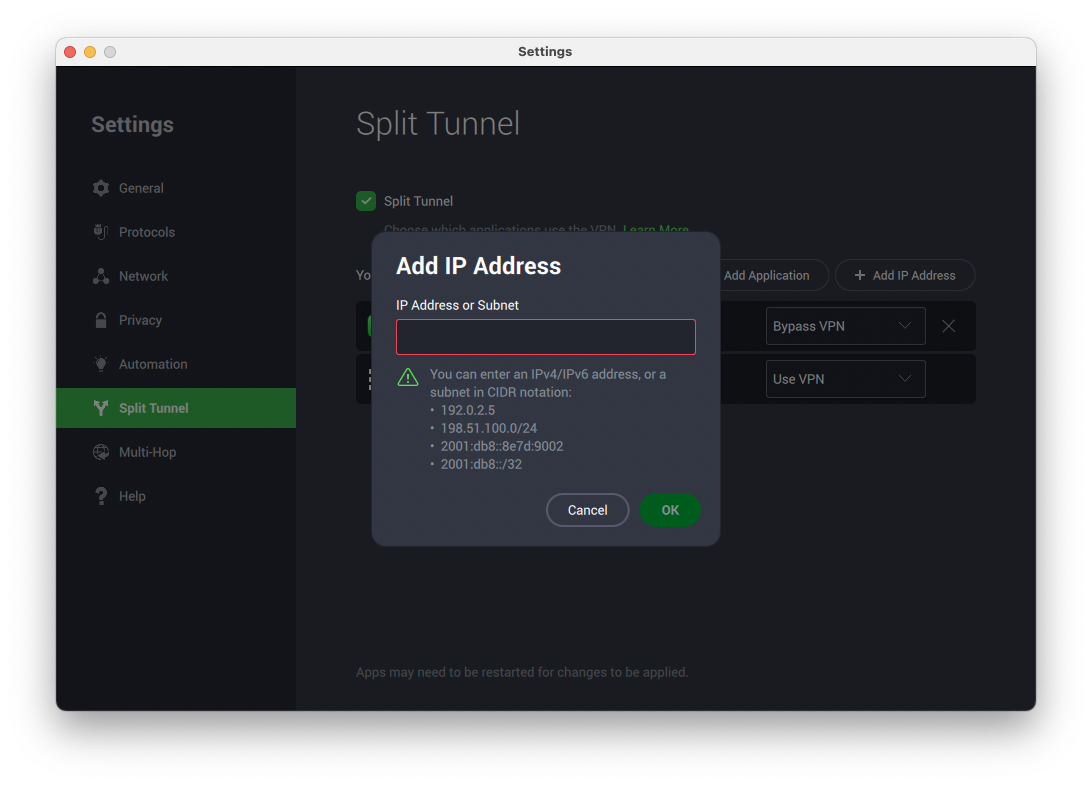1092x785 pixels.
Task: Open Multi-Hop label in sidebar
Action: pos(148,452)
